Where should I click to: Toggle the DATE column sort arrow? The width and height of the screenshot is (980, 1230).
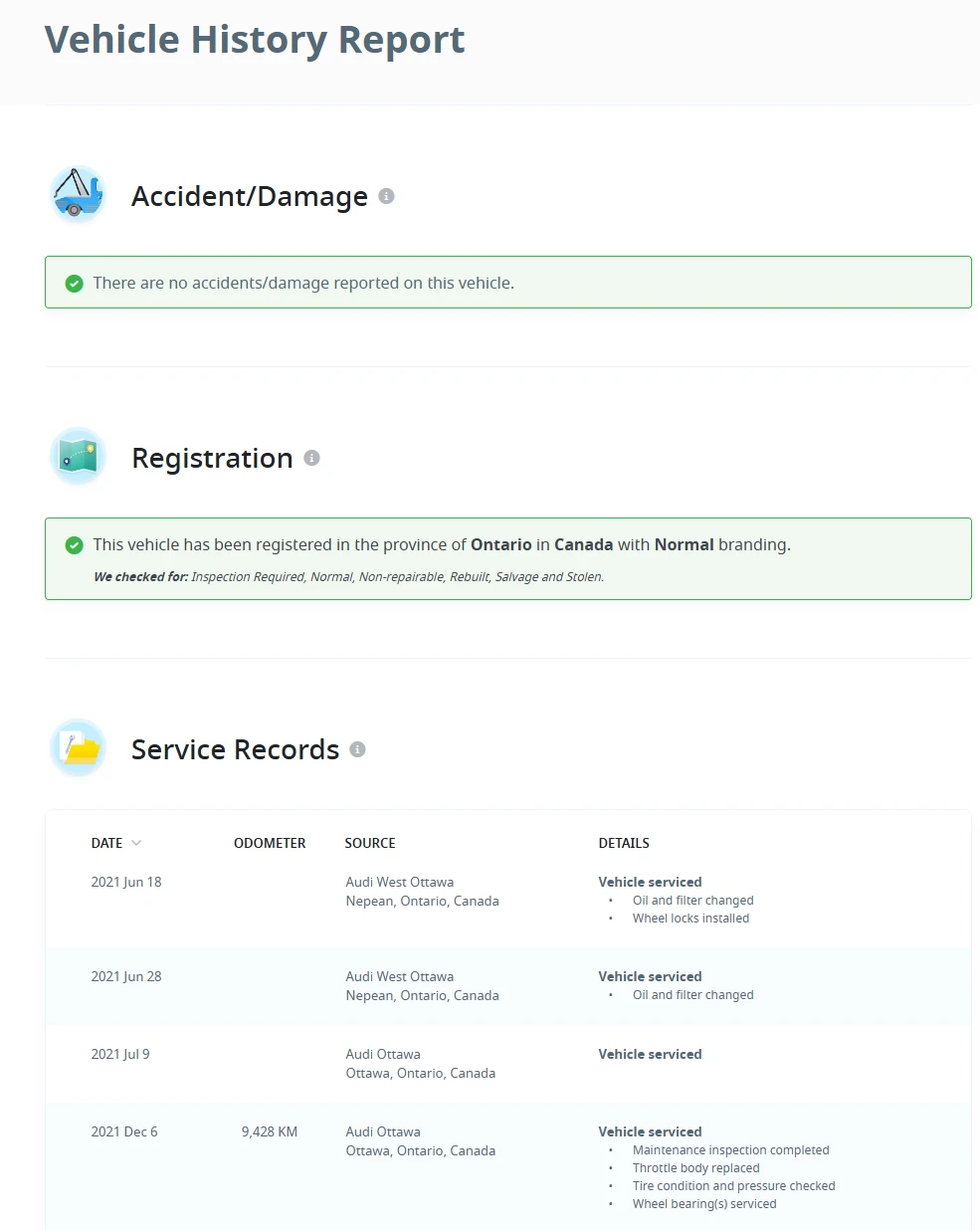[136, 843]
